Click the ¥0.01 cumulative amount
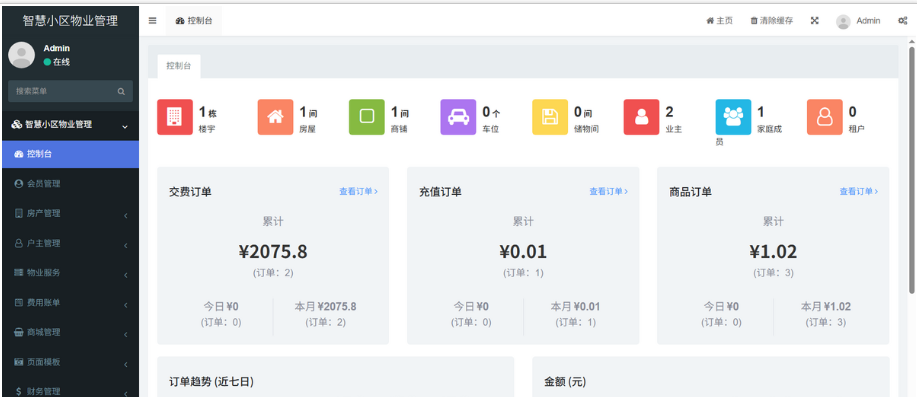This screenshot has width=917, height=397. coord(523,251)
